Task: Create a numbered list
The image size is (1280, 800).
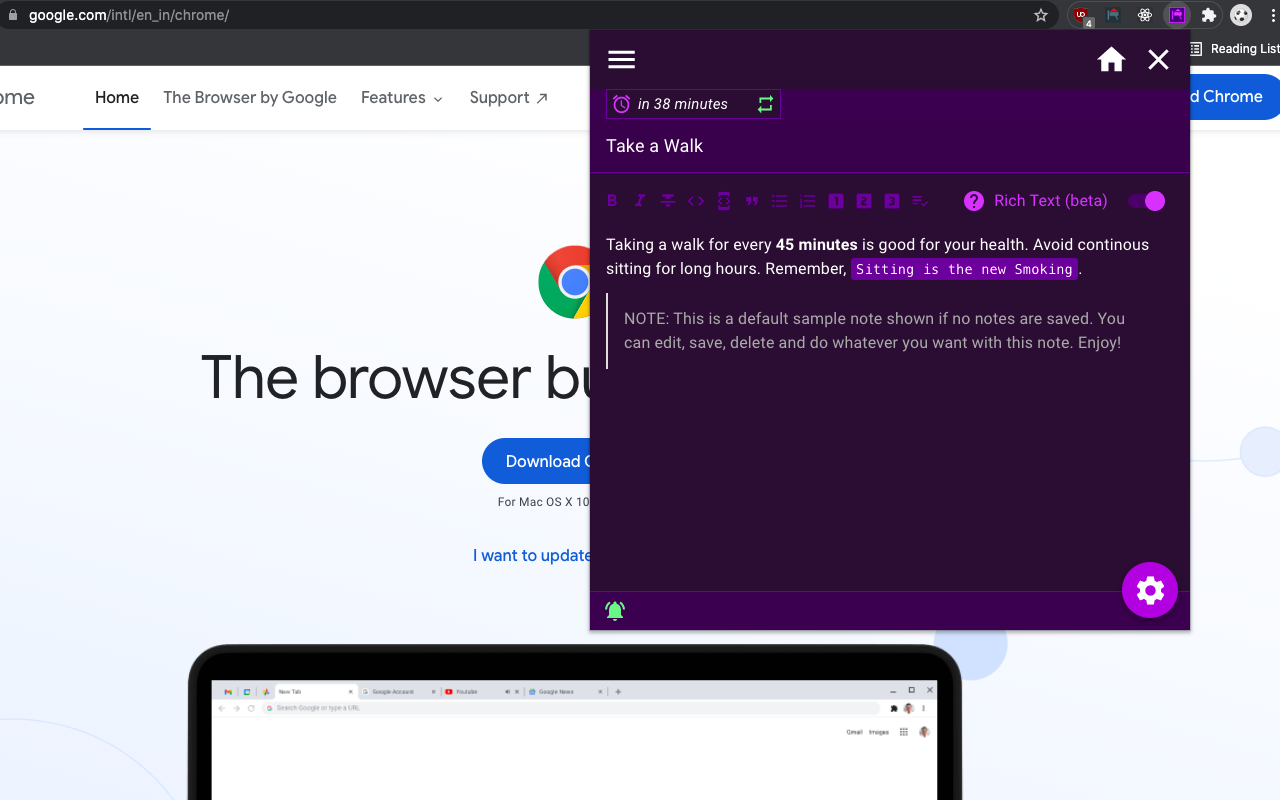Action: (x=808, y=201)
